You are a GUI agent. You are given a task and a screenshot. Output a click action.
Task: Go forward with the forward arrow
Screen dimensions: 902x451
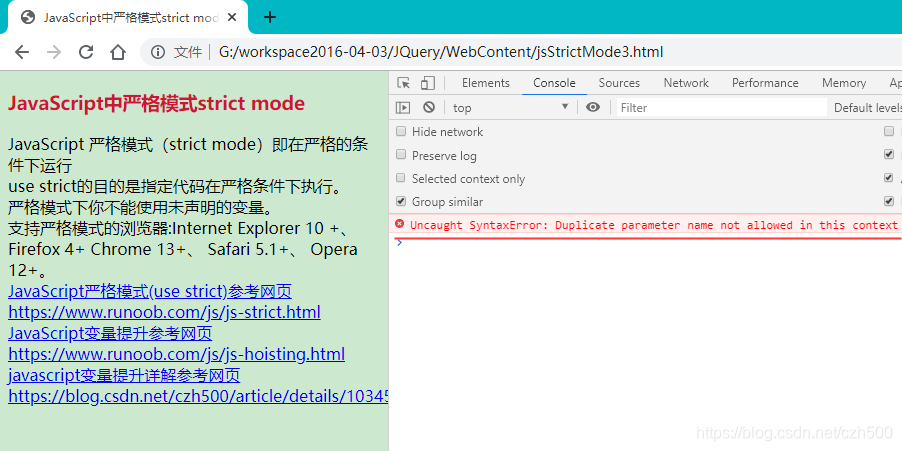pyautogui.click(x=54, y=52)
